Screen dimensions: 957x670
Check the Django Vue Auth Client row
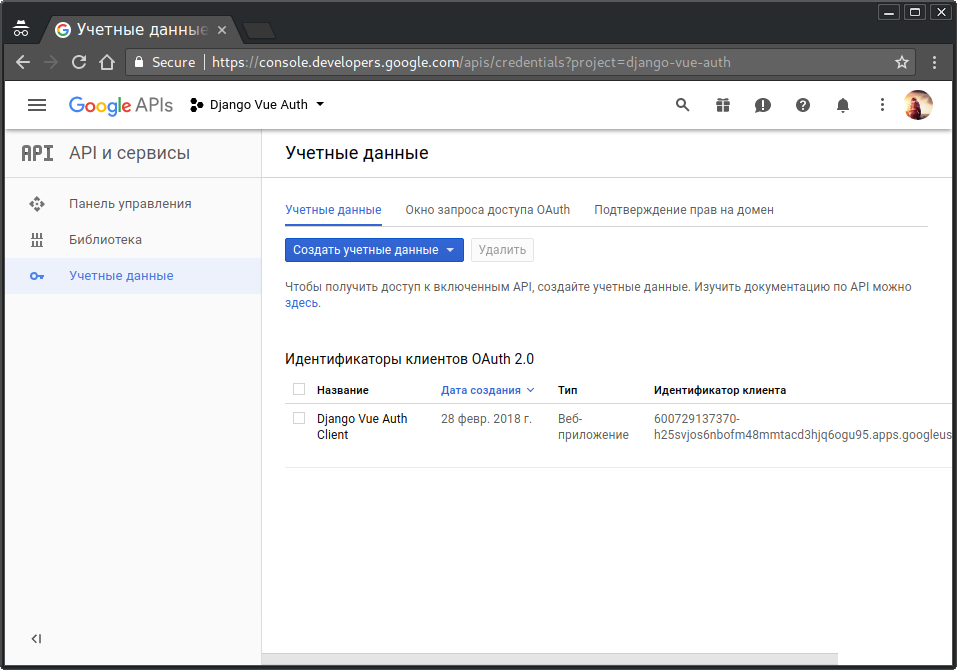(x=299, y=418)
